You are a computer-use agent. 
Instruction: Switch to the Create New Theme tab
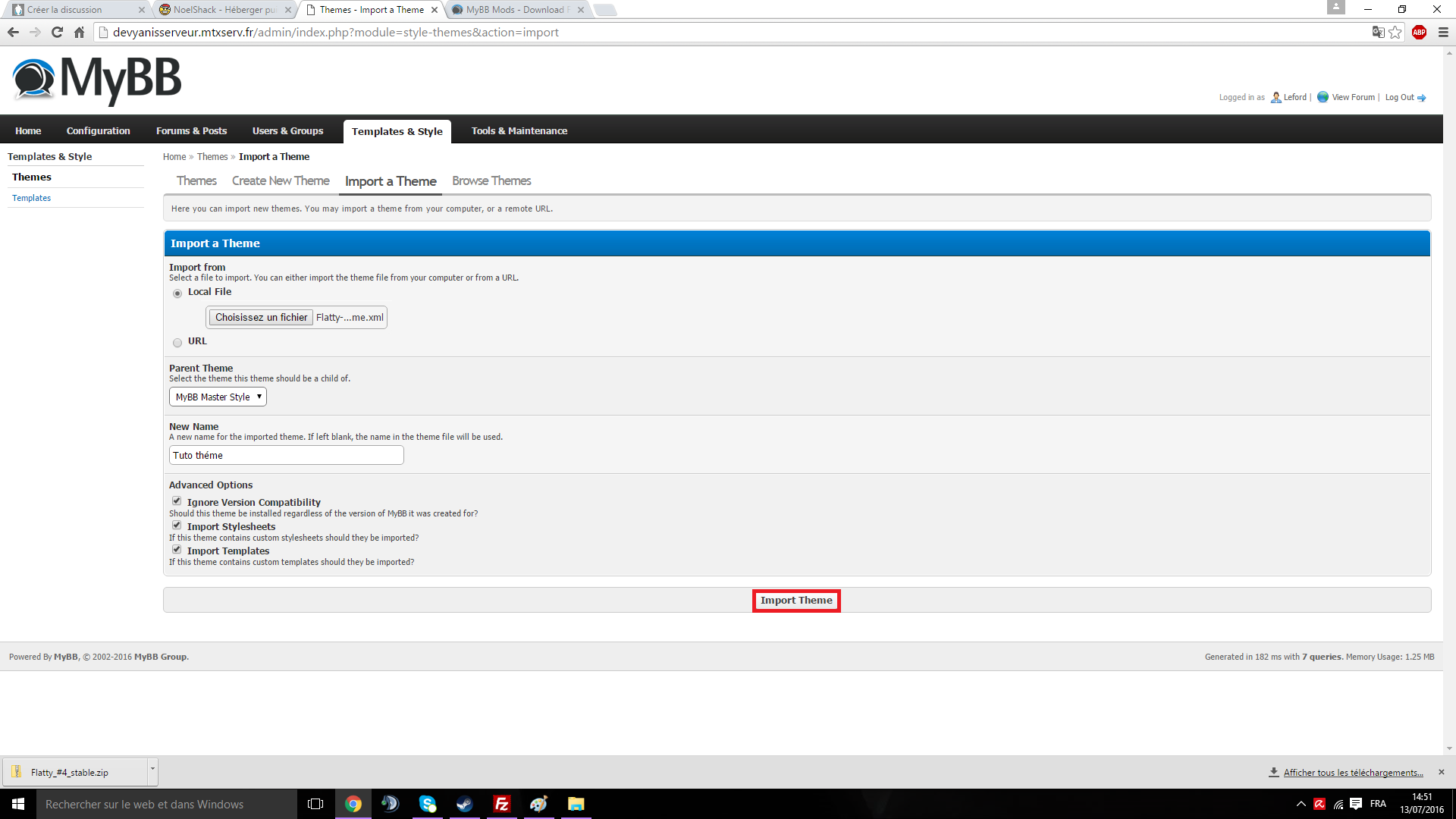(x=281, y=180)
